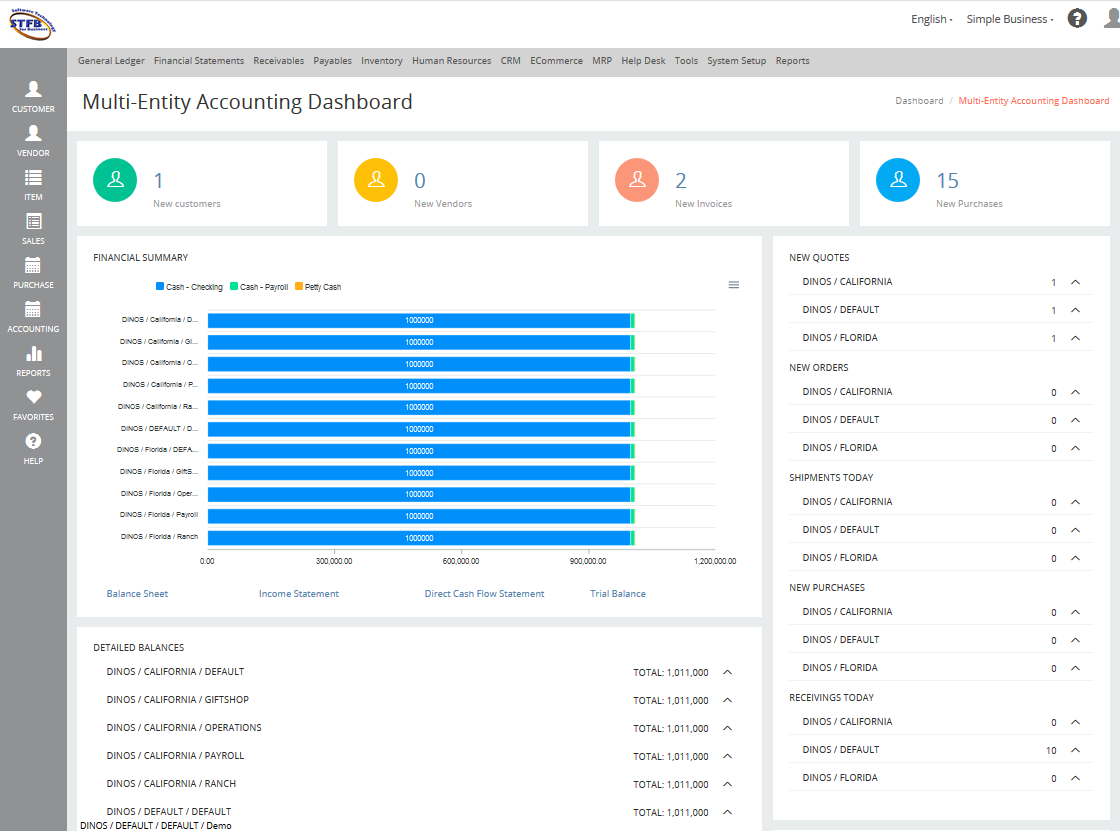The image size is (1120, 831).
Task: Toggle Cash - Checking legend series
Action: (x=189, y=287)
